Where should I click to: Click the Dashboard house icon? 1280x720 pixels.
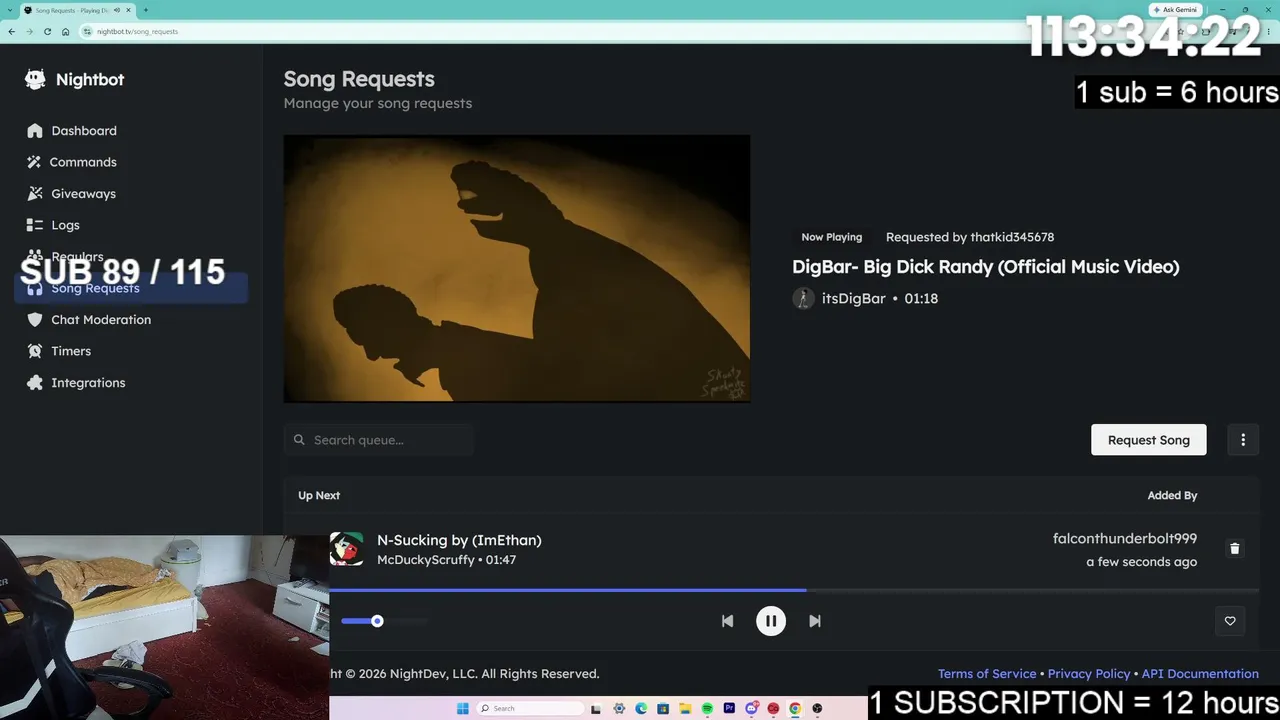35,131
